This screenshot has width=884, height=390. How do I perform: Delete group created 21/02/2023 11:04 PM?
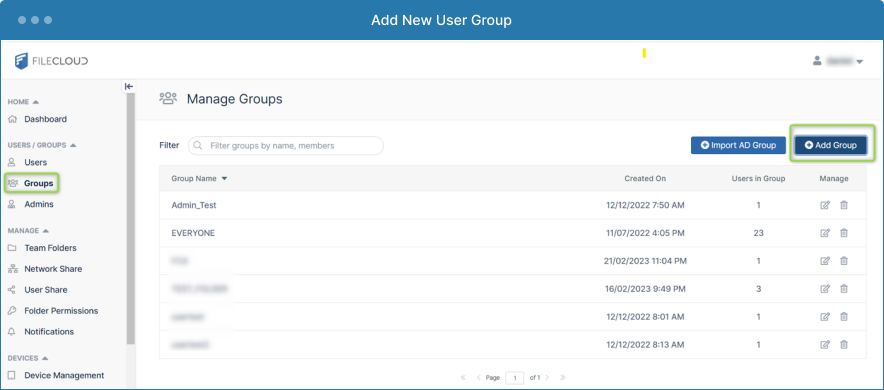(x=844, y=260)
